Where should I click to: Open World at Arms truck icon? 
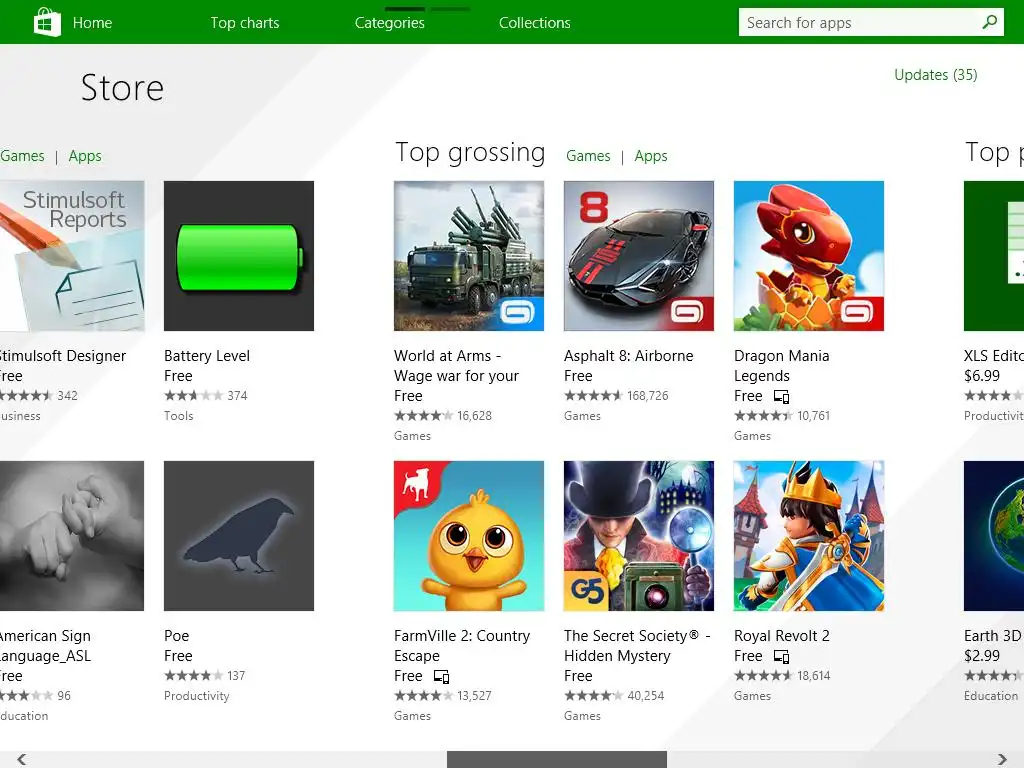click(469, 256)
